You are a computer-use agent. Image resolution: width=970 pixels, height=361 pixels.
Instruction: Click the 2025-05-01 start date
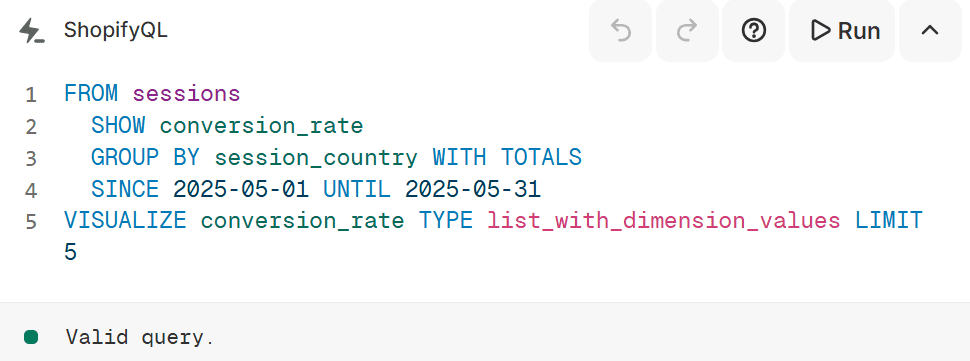(241, 189)
